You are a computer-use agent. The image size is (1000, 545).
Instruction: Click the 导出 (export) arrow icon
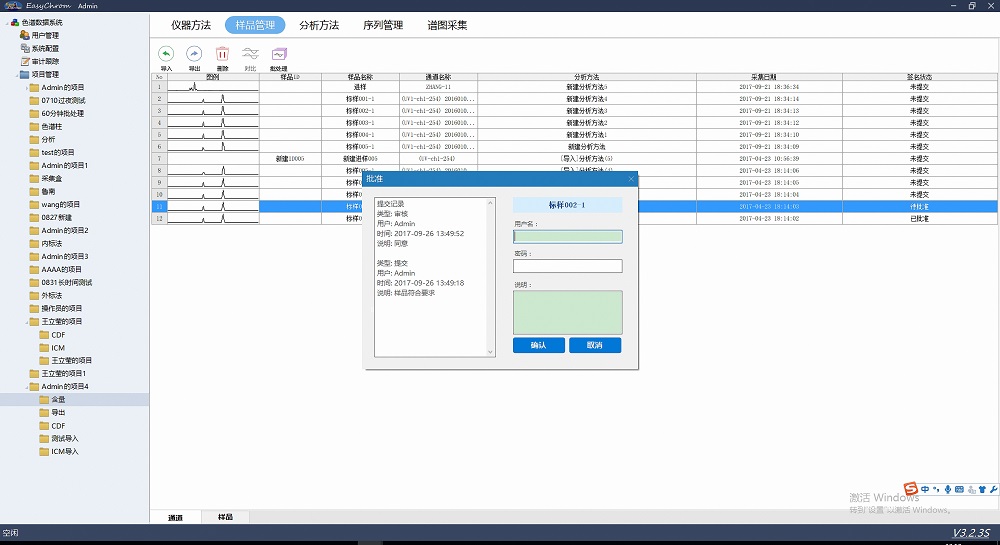(194, 54)
